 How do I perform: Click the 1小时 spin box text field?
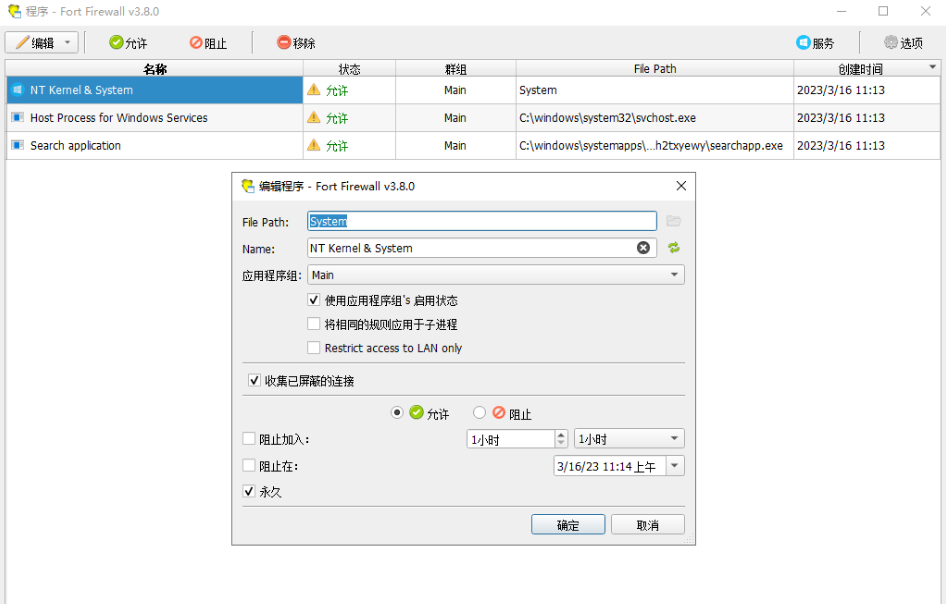pyautogui.click(x=510, y=439)
